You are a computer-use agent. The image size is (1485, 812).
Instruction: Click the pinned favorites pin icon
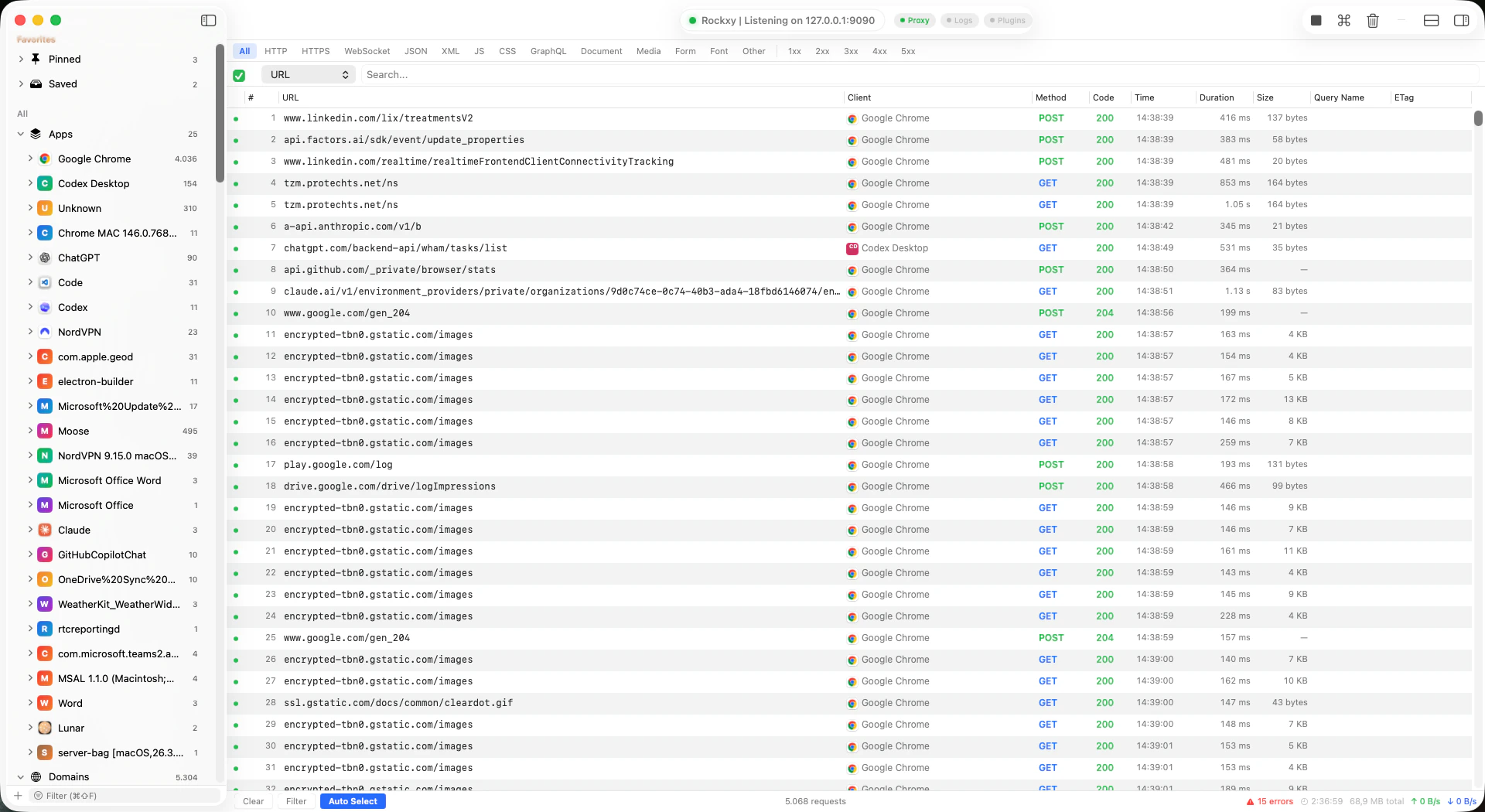tap(35, 59)
